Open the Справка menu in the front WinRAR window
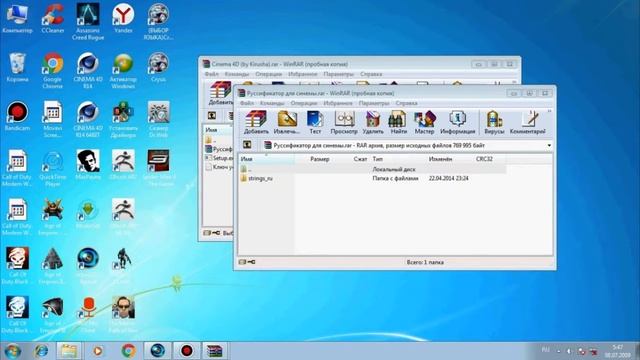 click(407, 103)
